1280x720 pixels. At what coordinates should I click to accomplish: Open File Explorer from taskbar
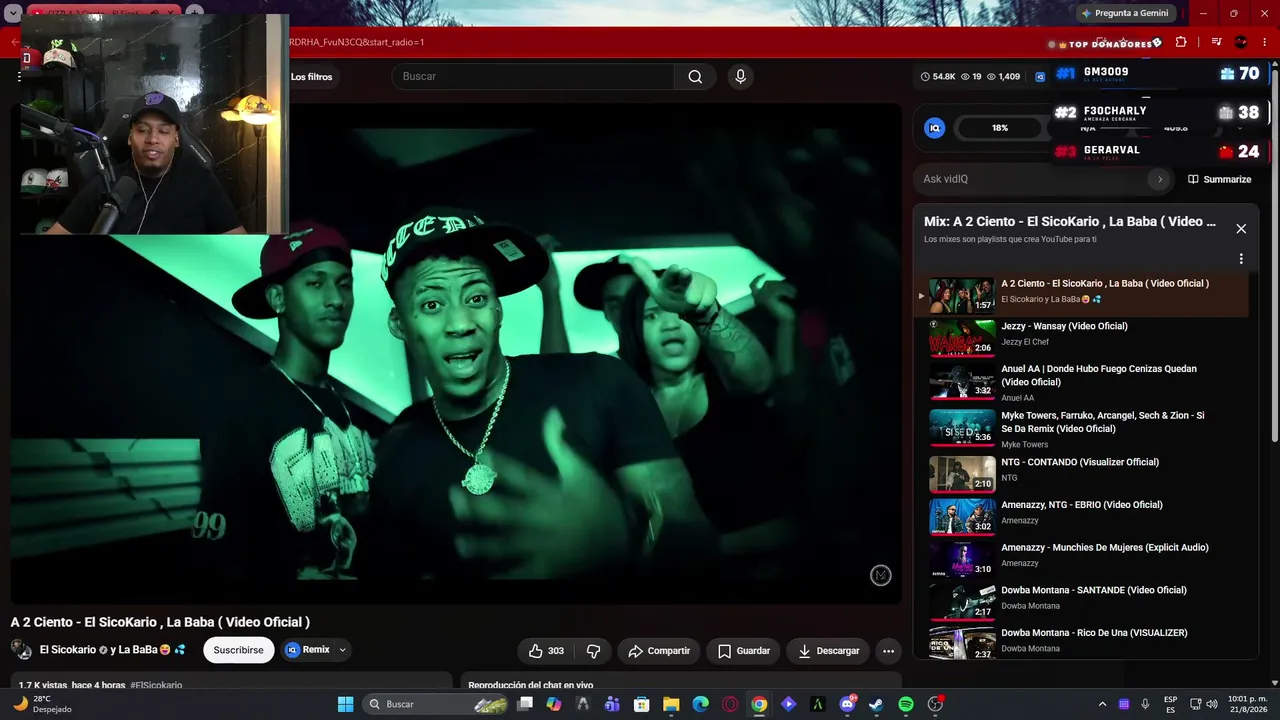pyautogui.click(x=671, y=704)
